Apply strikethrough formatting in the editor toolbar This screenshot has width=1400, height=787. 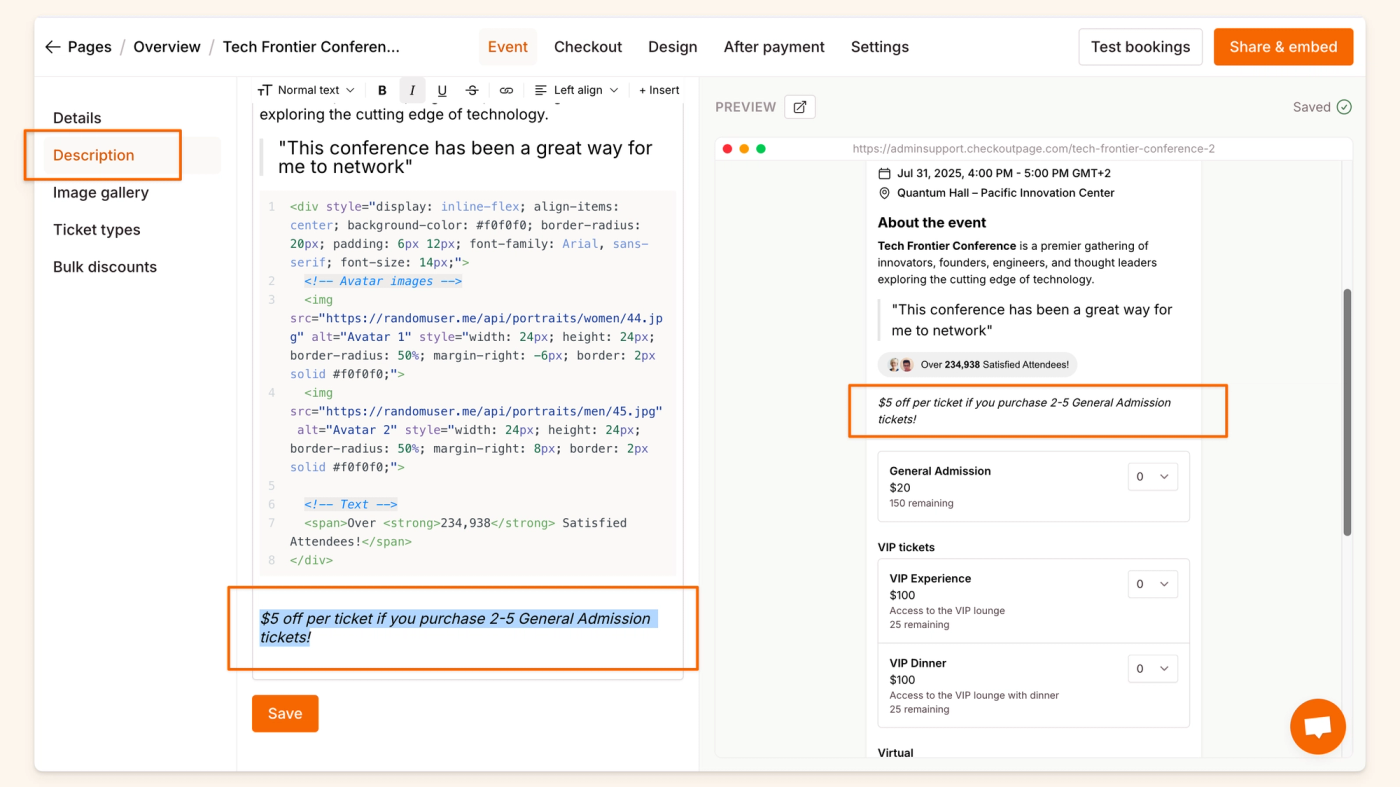(x=472, y=90)
